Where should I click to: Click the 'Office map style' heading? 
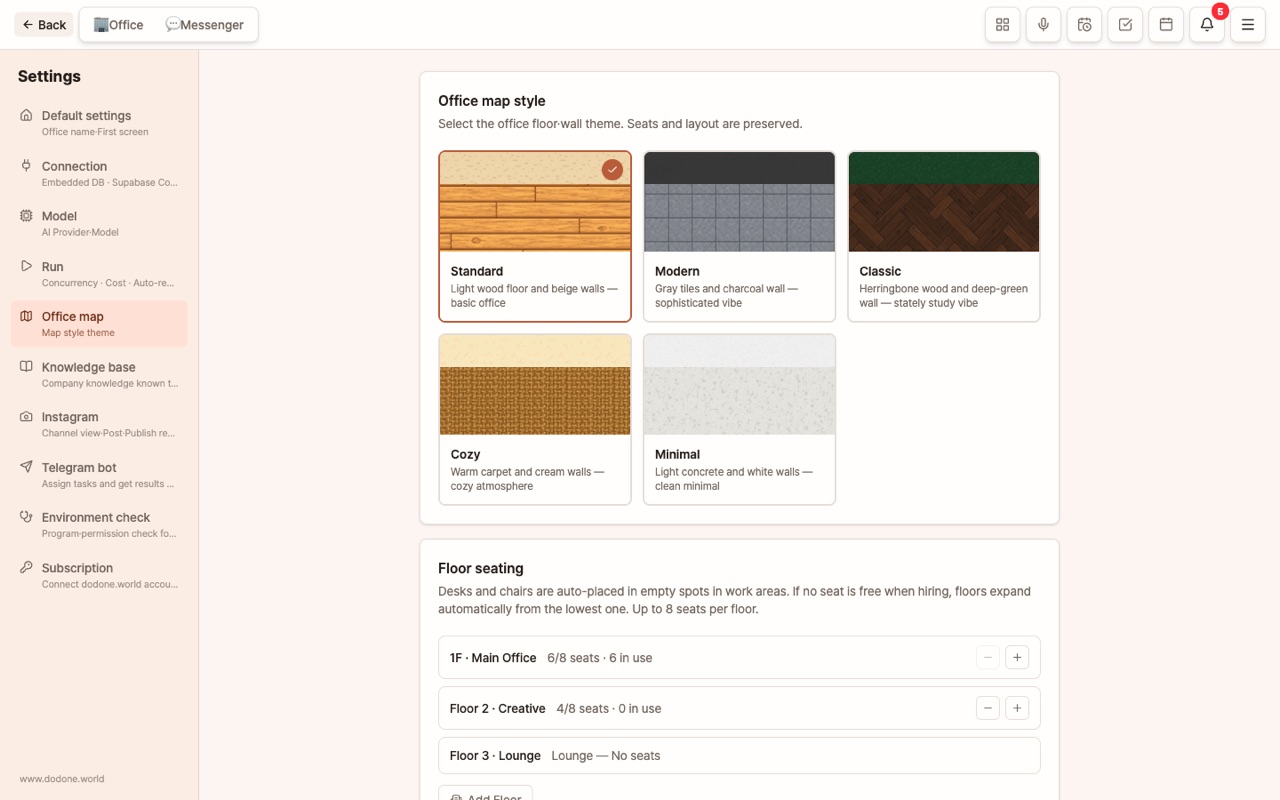[x=492, y=101]
